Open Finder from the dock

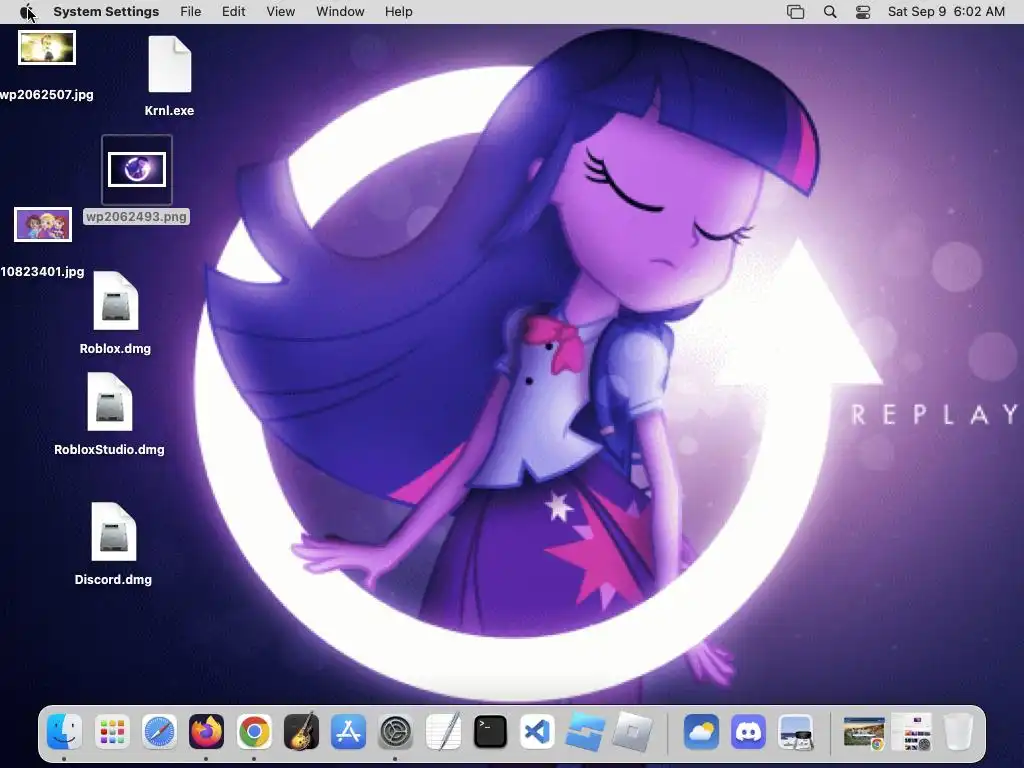(x=64, y=731)
